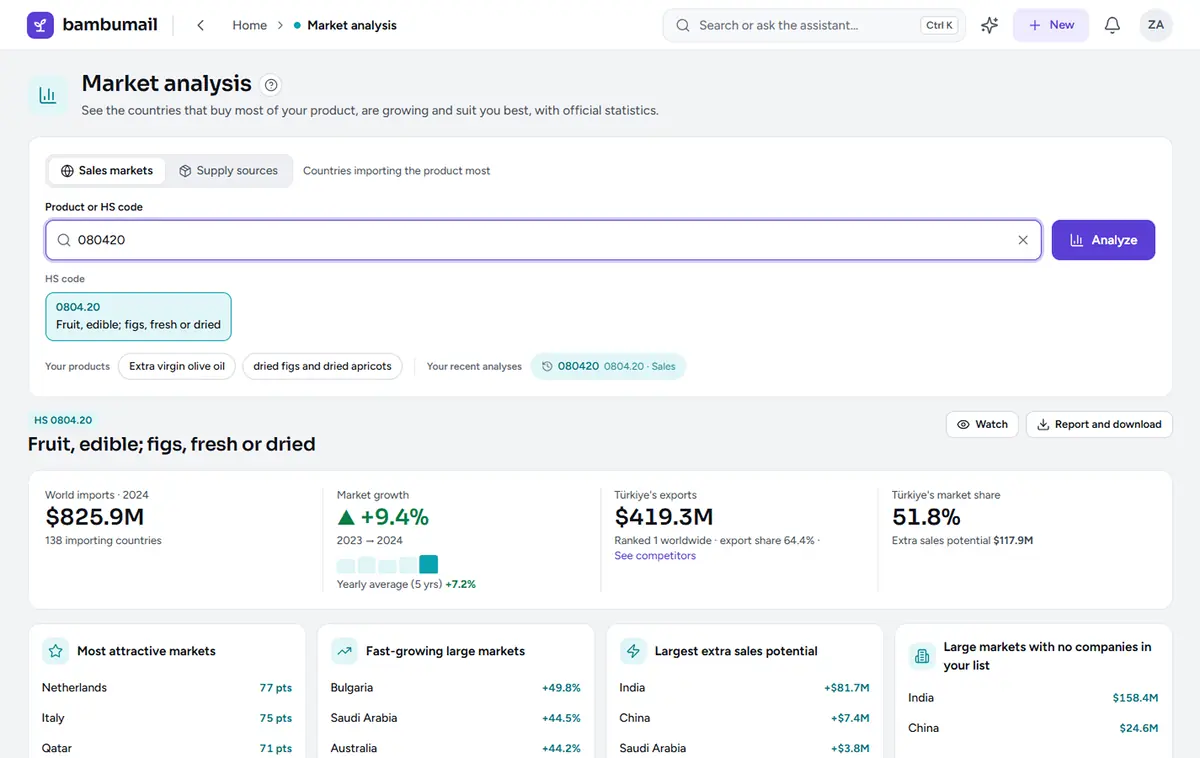The image size is (1200, 758).
Task: Click the HS 0804.20 badge
Action: [x=63, y=421]
